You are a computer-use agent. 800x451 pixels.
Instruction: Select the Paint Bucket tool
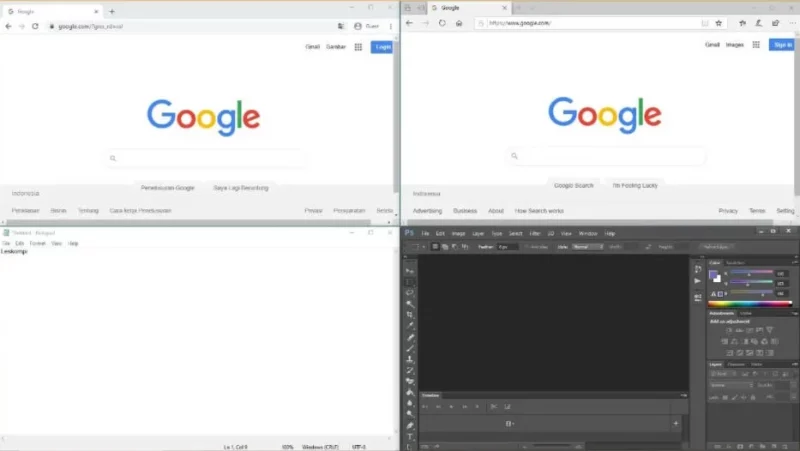[x=410, y=392]
